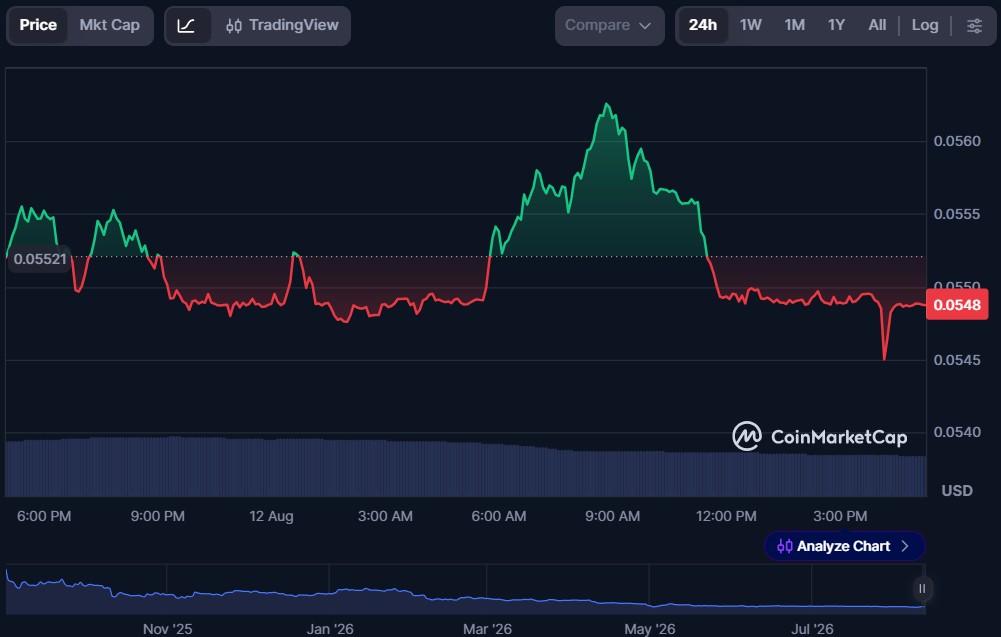This screenshot has height=637, width=1001.
Task: Click the pause handle on range navigator
Action: pos(922,588)
